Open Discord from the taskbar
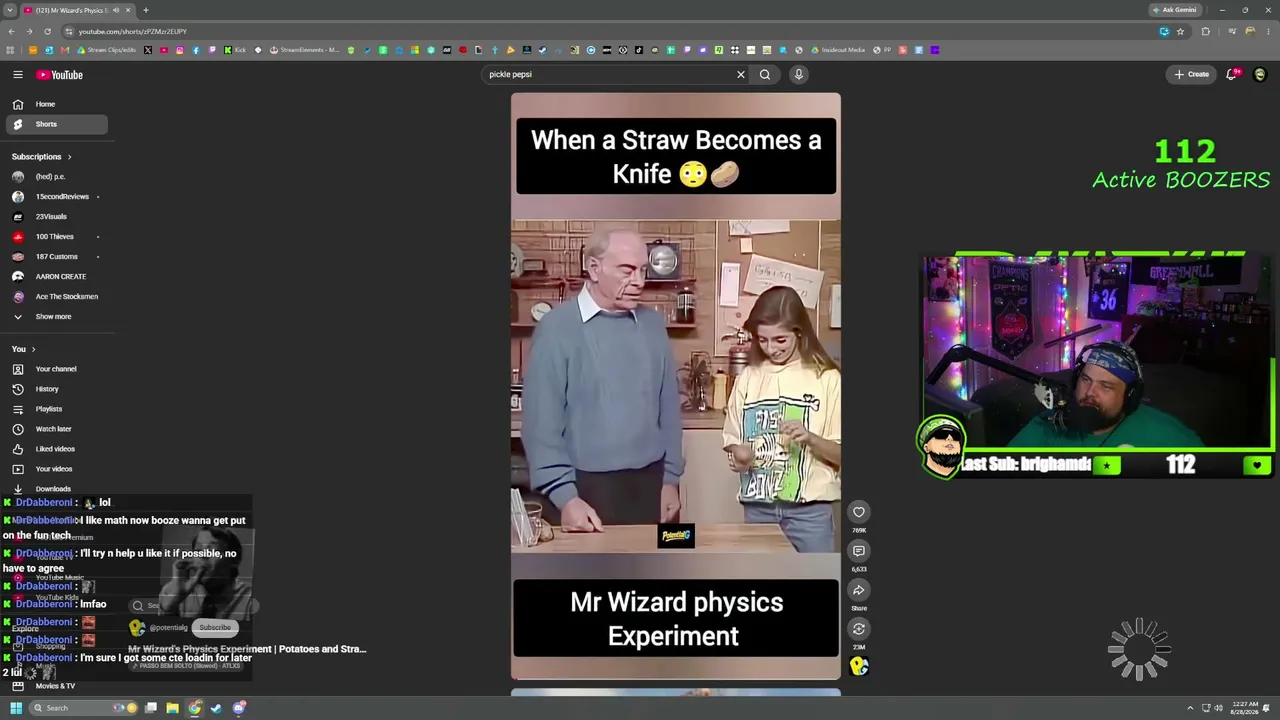 pos(239,708)
